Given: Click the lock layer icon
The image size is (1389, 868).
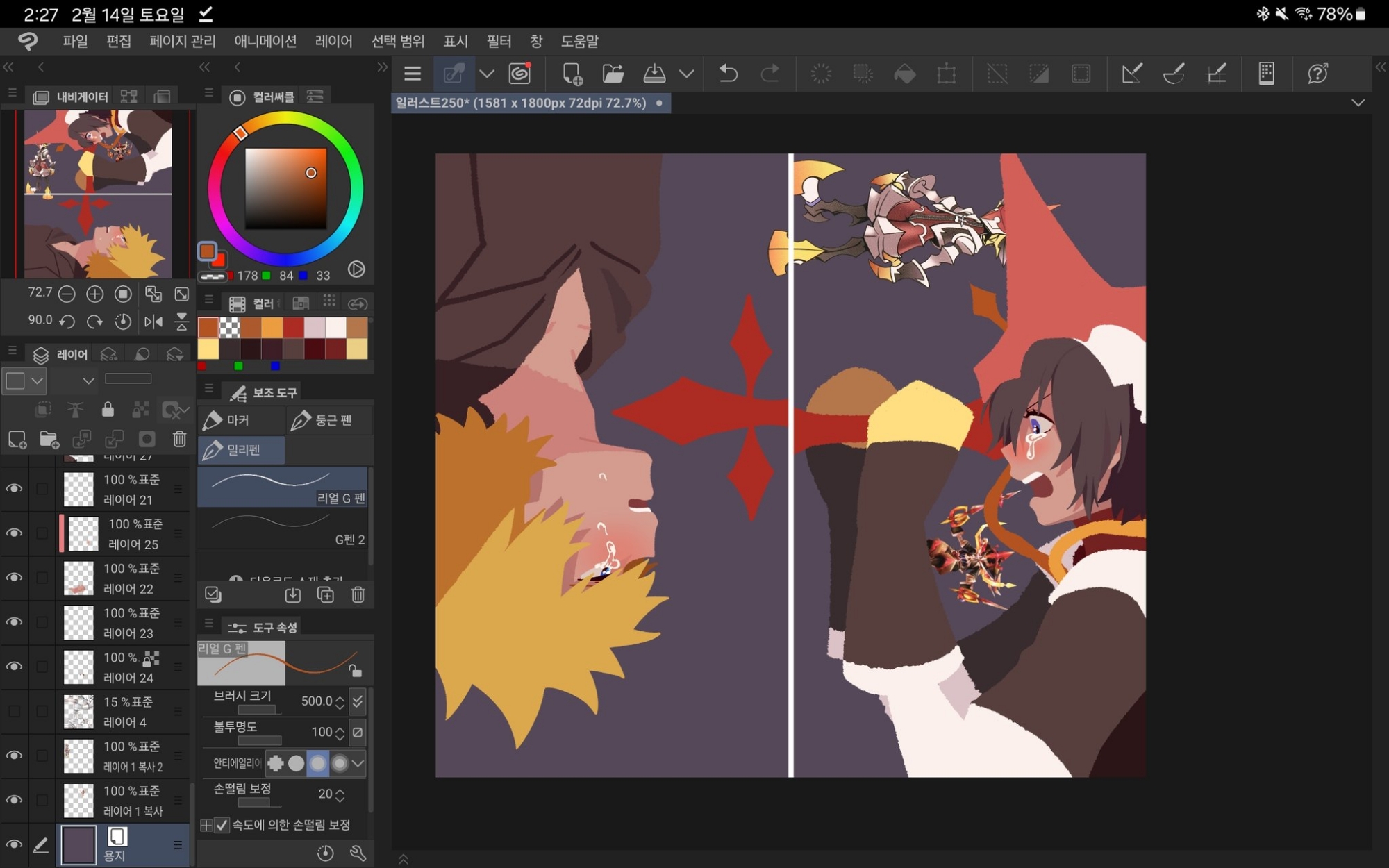Looking at the screenshot, I should click(108, 410).
